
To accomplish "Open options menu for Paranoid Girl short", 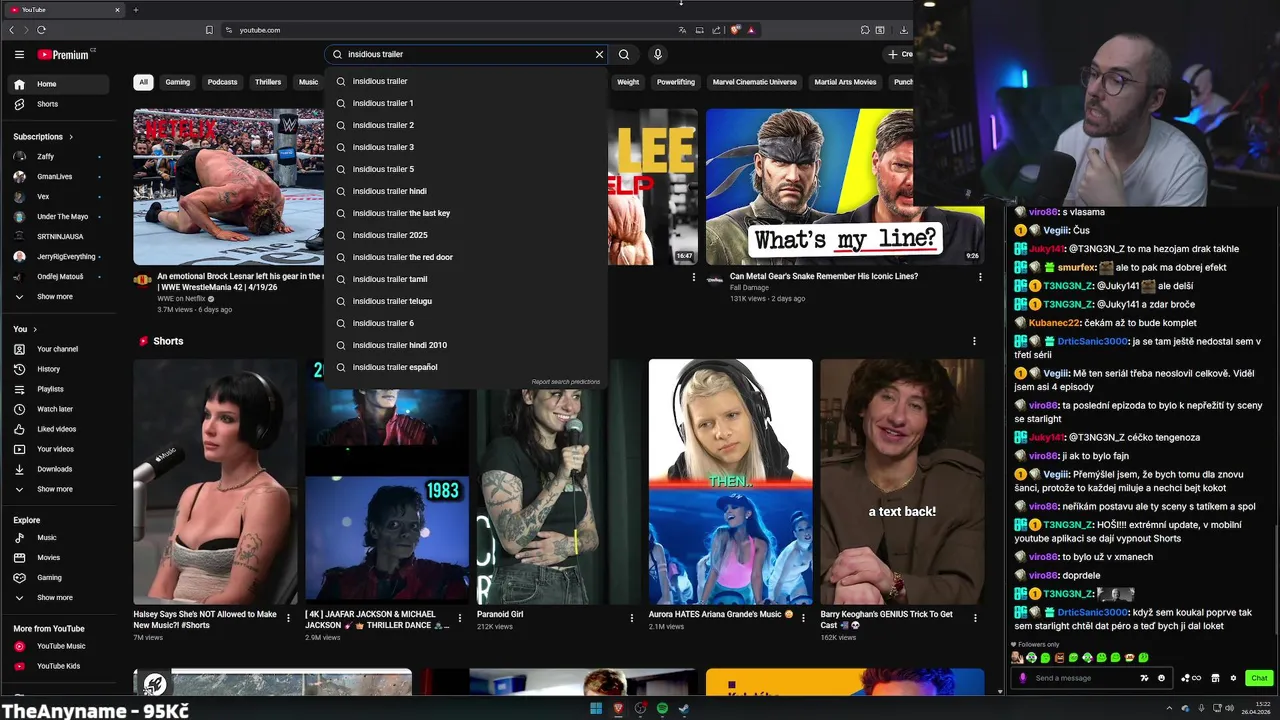I will [x=631, y=618].
